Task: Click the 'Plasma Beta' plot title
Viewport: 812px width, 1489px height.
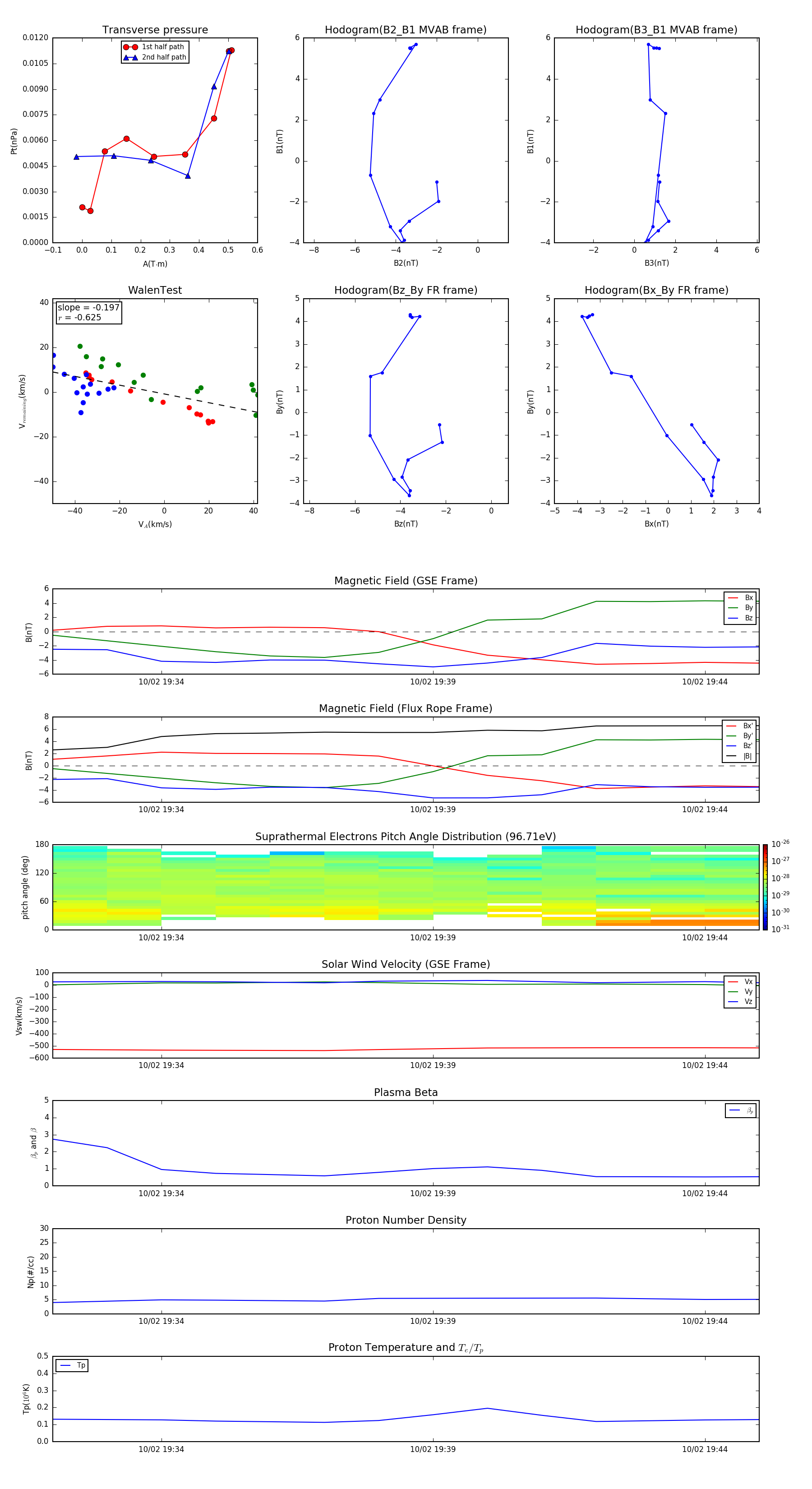Action: pos(406,1092)
